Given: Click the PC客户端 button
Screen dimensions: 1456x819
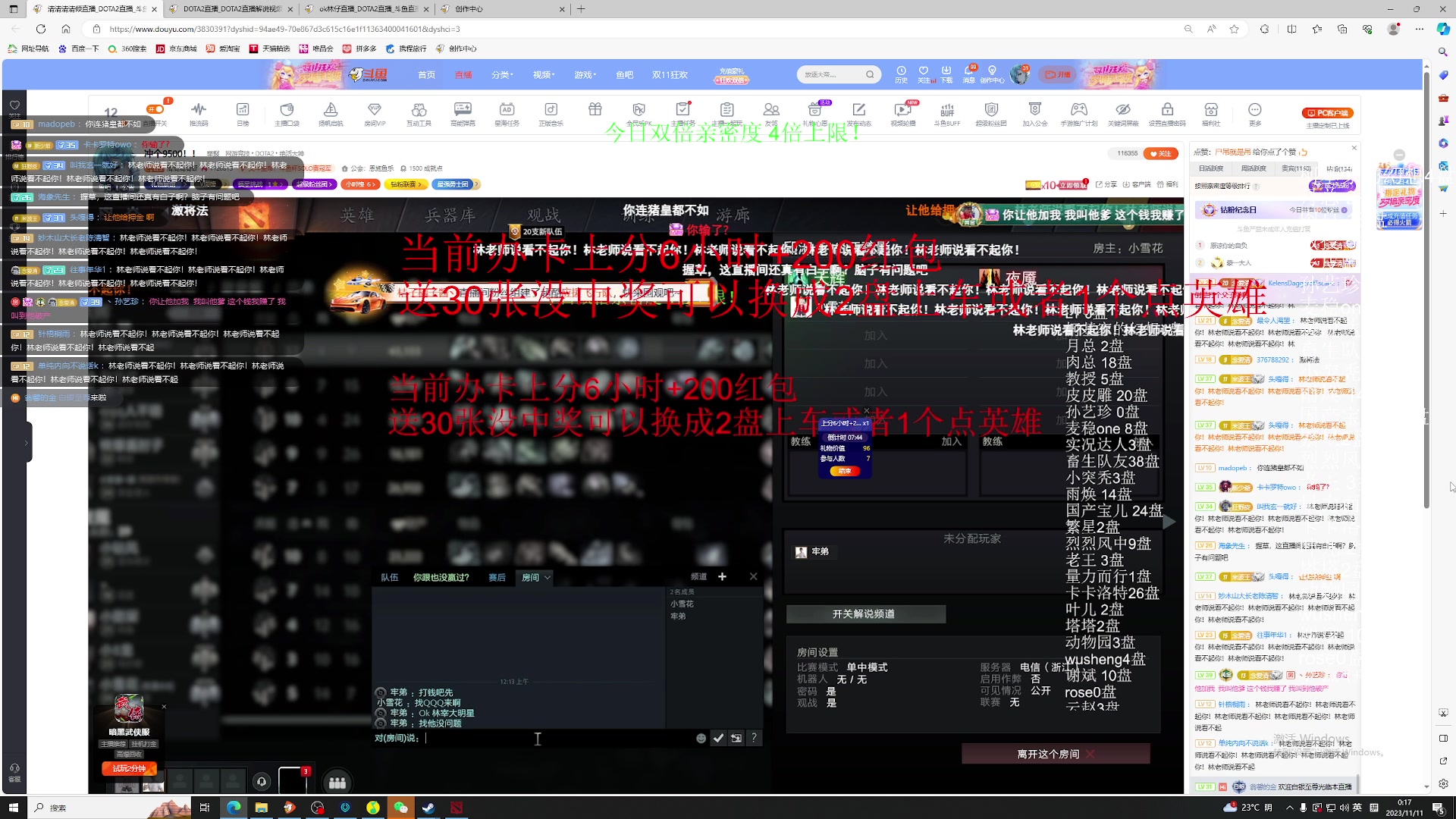Looking at the screenshot, I should point(1328,113).
